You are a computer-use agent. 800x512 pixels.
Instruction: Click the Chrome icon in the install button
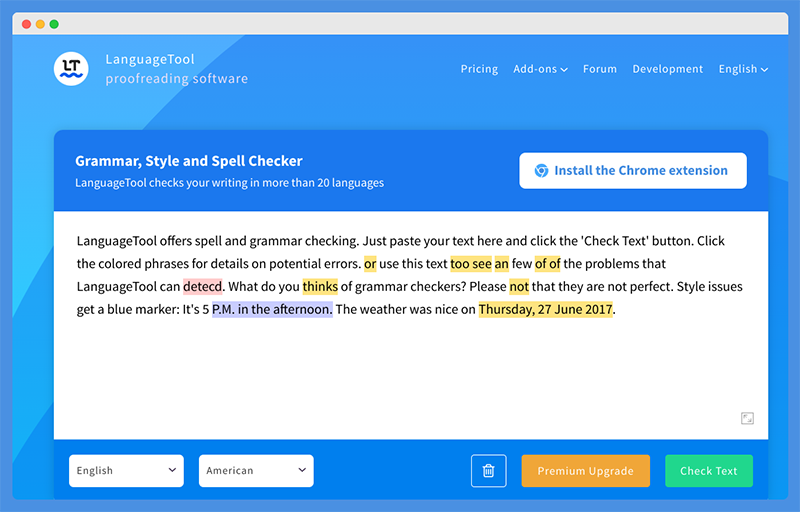click(541, 170)
